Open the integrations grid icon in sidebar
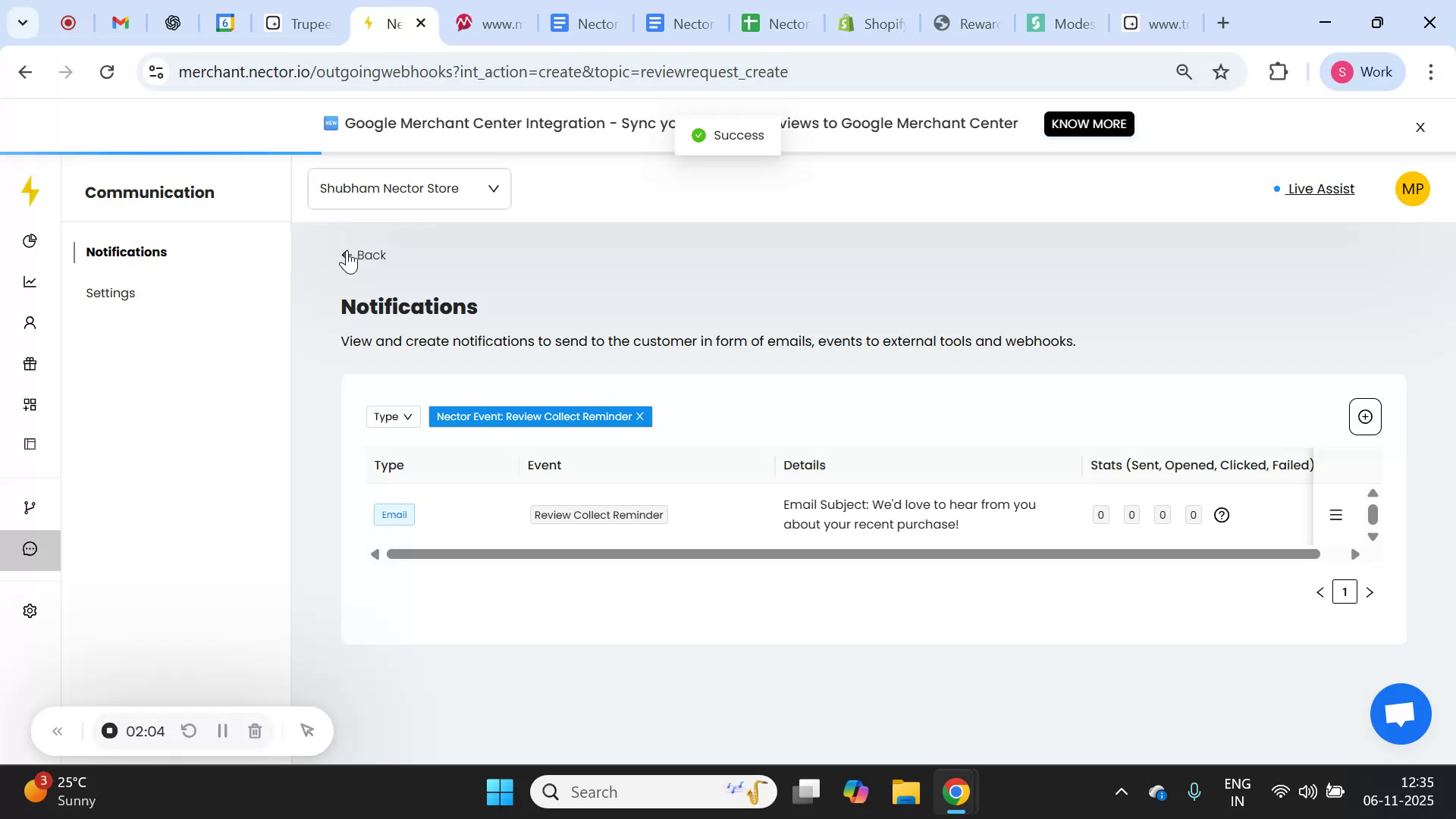 tap(30, 404)
